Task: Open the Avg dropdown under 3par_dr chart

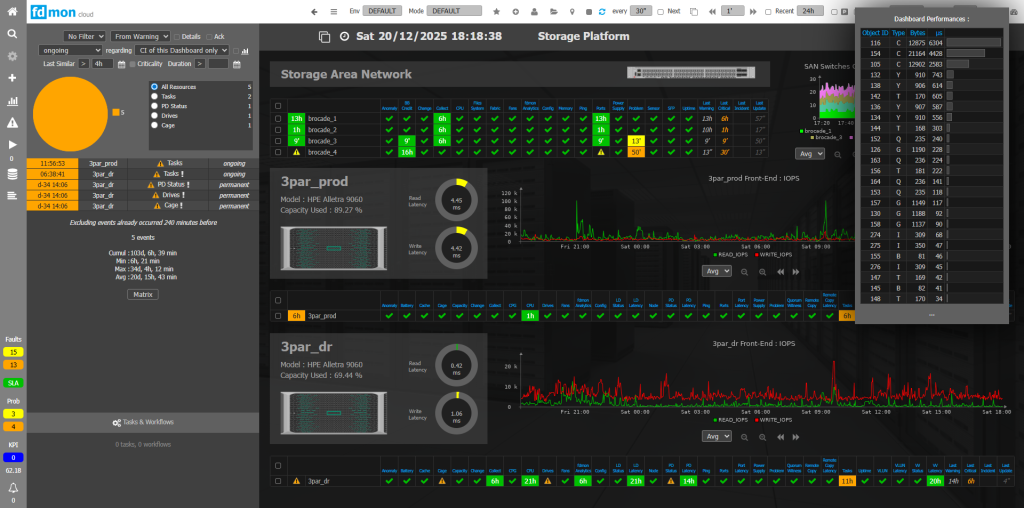Action: click(x=717, y=436)
